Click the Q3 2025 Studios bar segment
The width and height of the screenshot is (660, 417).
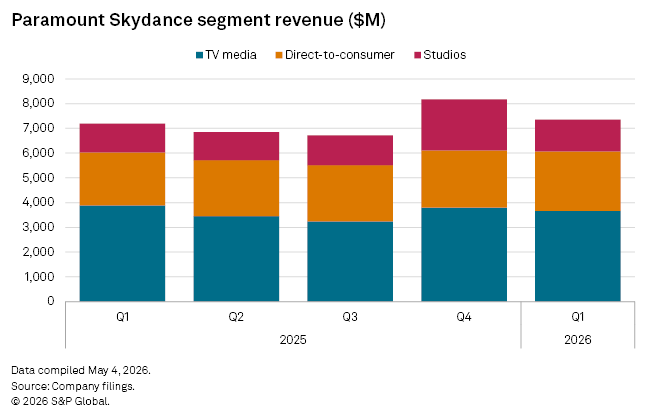tap(350, 150)
